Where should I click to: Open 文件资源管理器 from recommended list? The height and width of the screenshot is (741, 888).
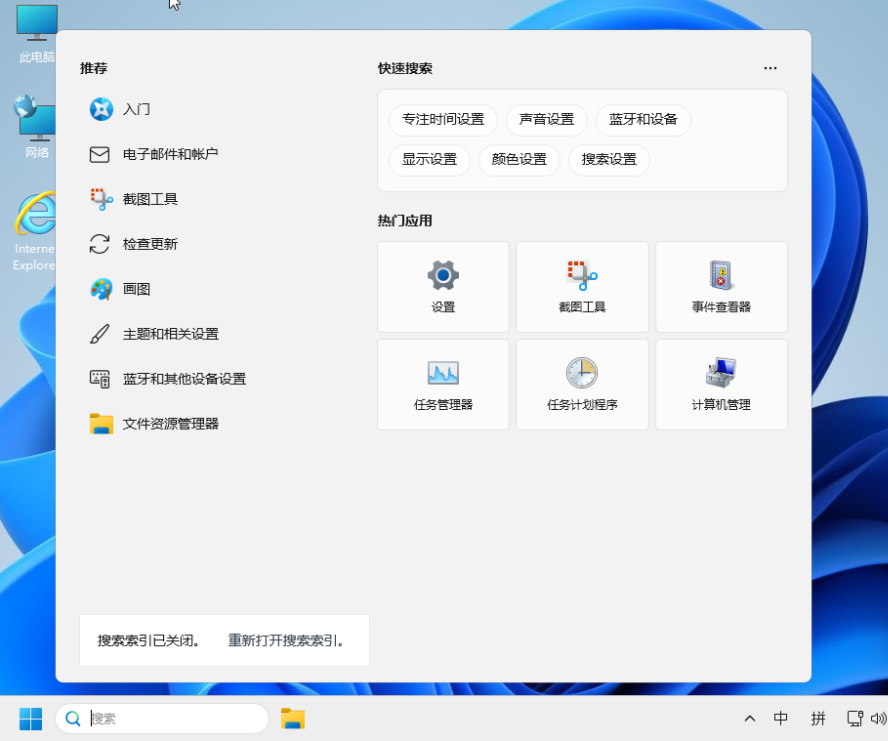pos(170,424)
